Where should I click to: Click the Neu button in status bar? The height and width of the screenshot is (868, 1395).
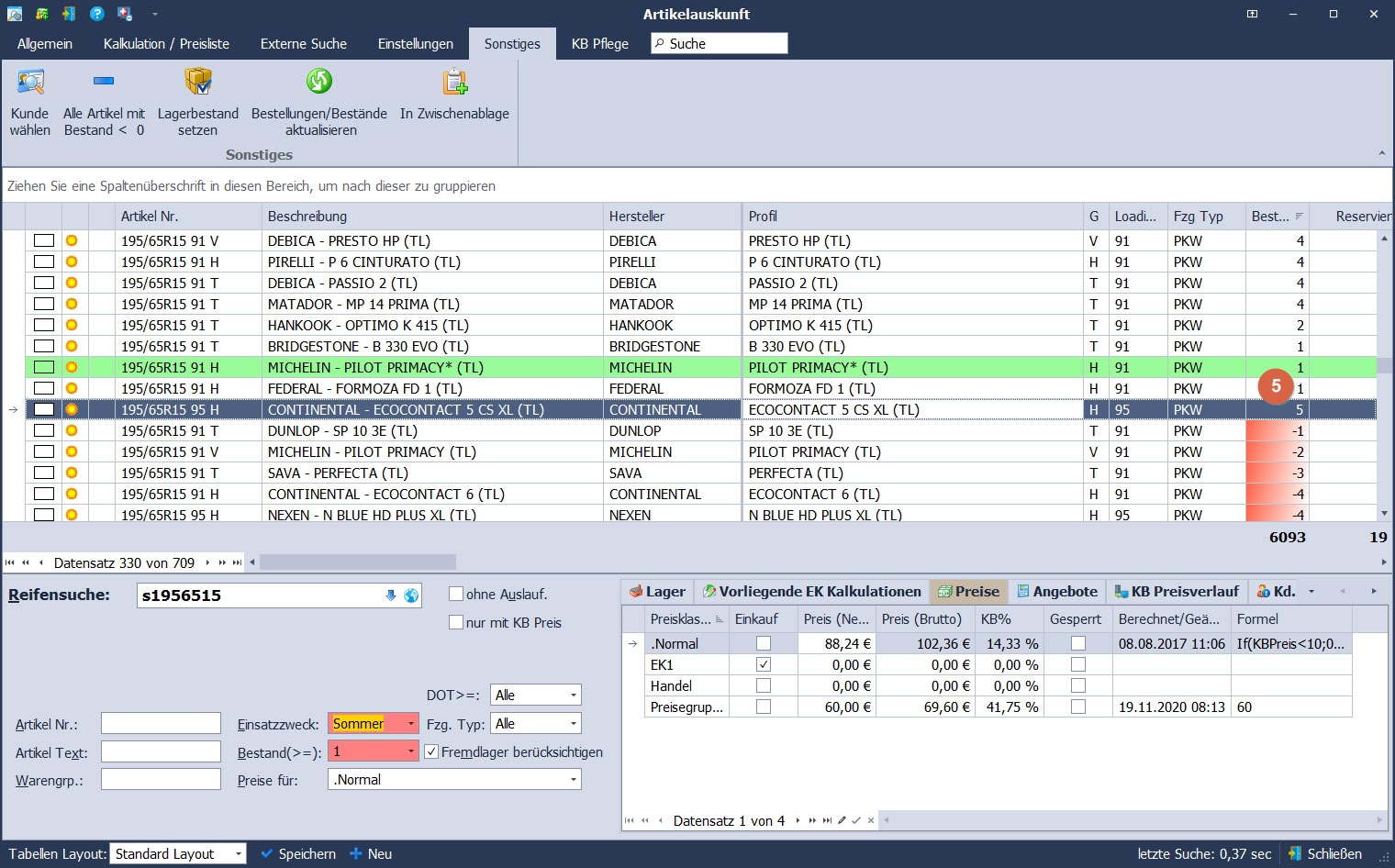click(371, 854)
